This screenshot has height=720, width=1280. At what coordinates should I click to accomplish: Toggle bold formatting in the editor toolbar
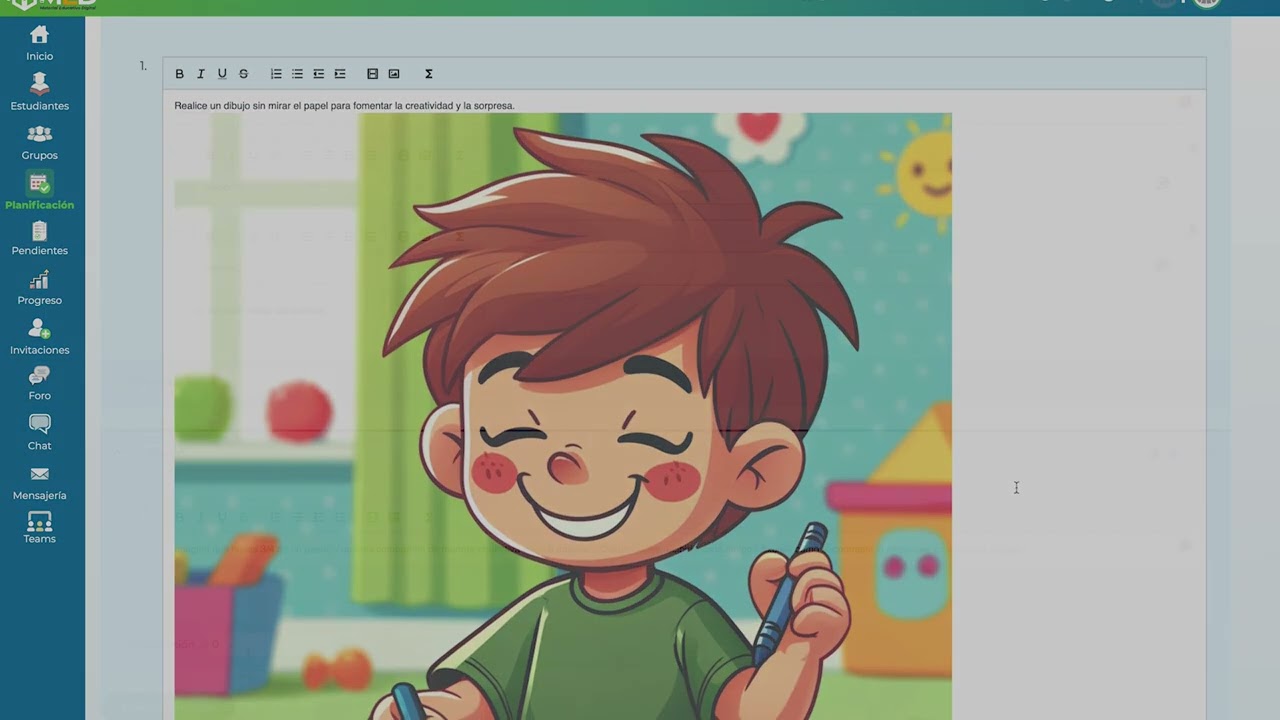(180, 74)
